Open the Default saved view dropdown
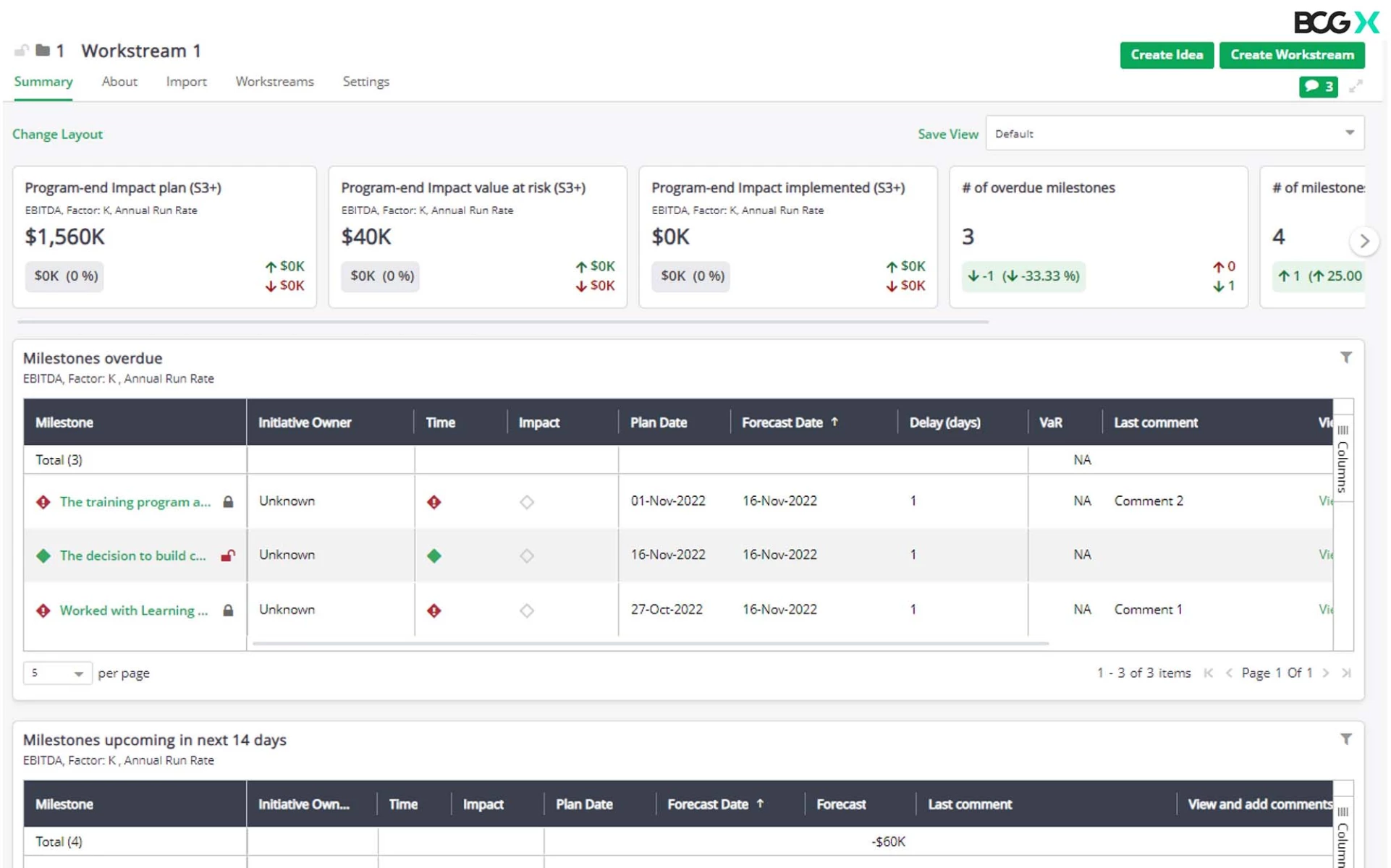This screenshot has width=1391, height=868. pos(1175,133)
